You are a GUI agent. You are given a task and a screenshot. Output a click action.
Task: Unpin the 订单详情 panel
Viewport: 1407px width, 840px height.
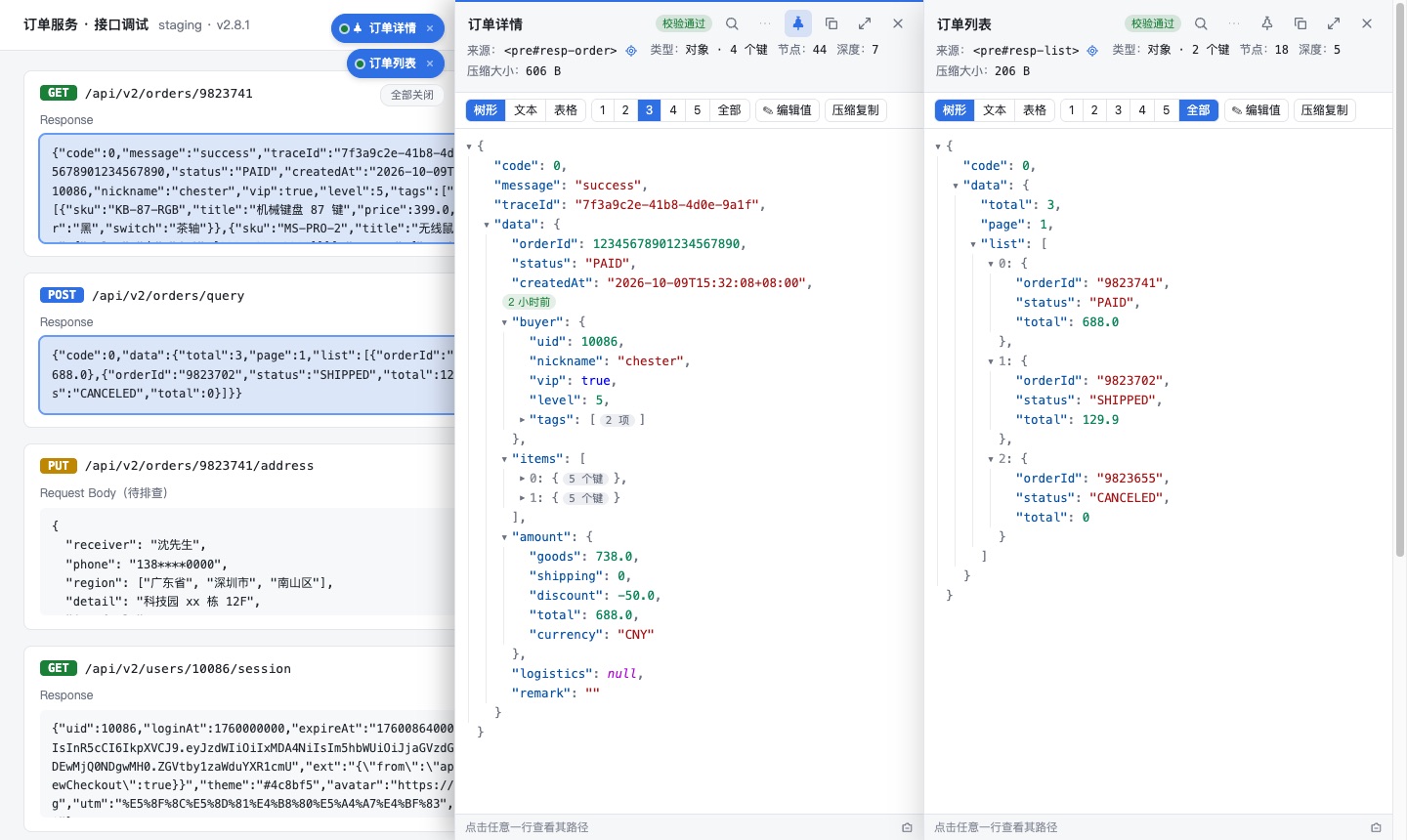tap(798, 23)
